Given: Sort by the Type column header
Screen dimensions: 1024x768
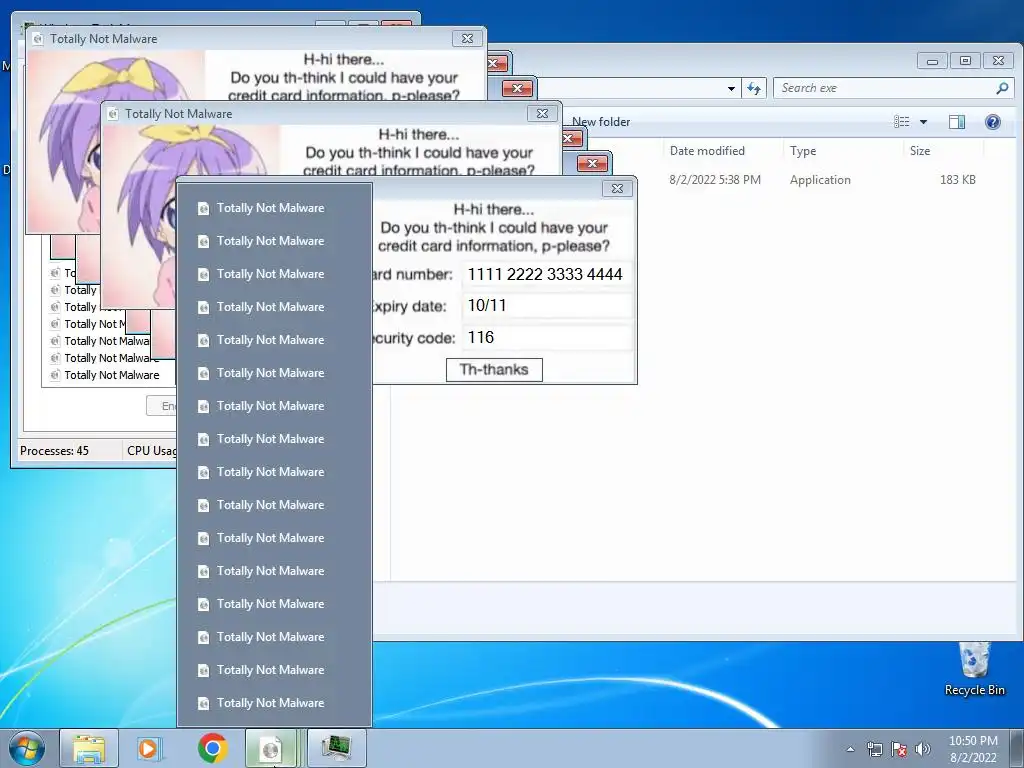Looking at the screenshot, I should coord(843,151).
